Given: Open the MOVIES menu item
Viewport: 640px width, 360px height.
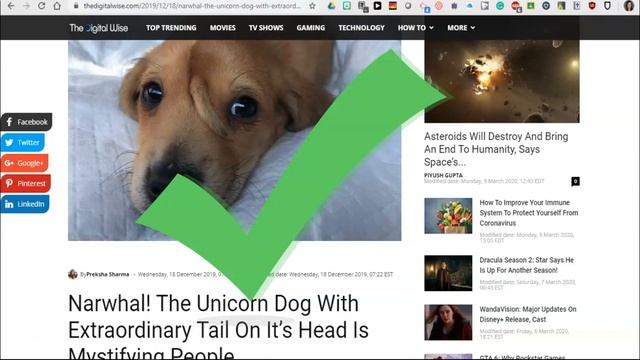Looking at the screenshot, I should click(x=222, y=28).
